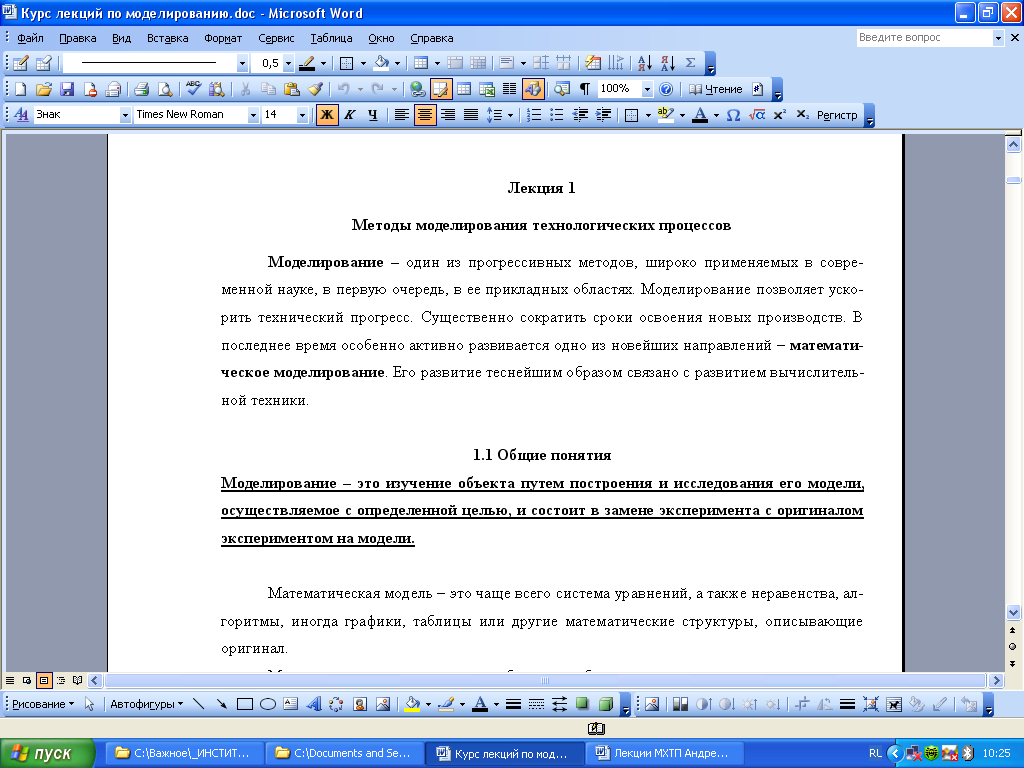Save the document with the floppy icon
Viewport: 1024px width, 768px height.
67,89
